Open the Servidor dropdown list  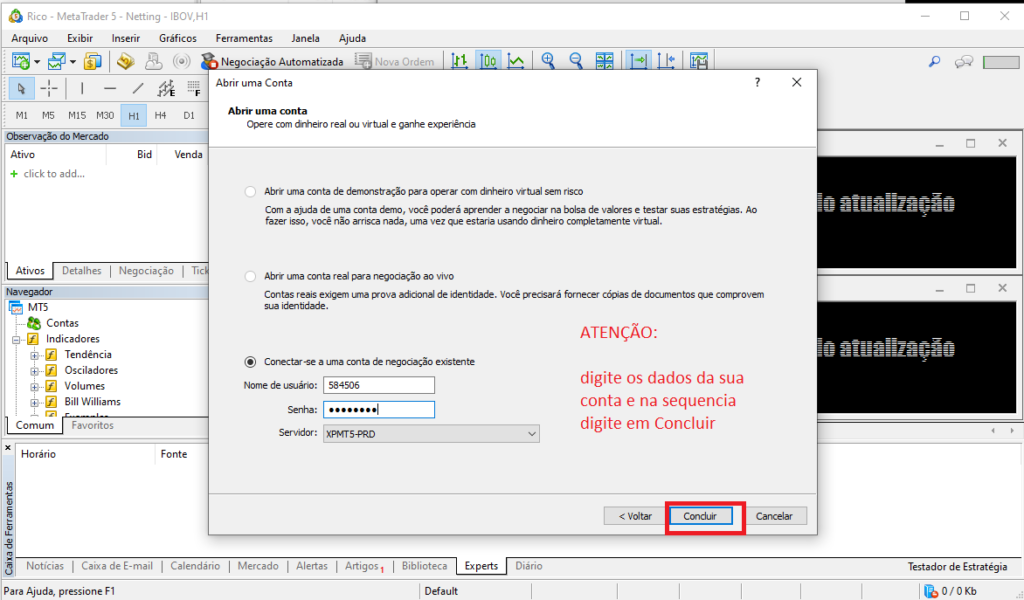(x=532, y=433)
